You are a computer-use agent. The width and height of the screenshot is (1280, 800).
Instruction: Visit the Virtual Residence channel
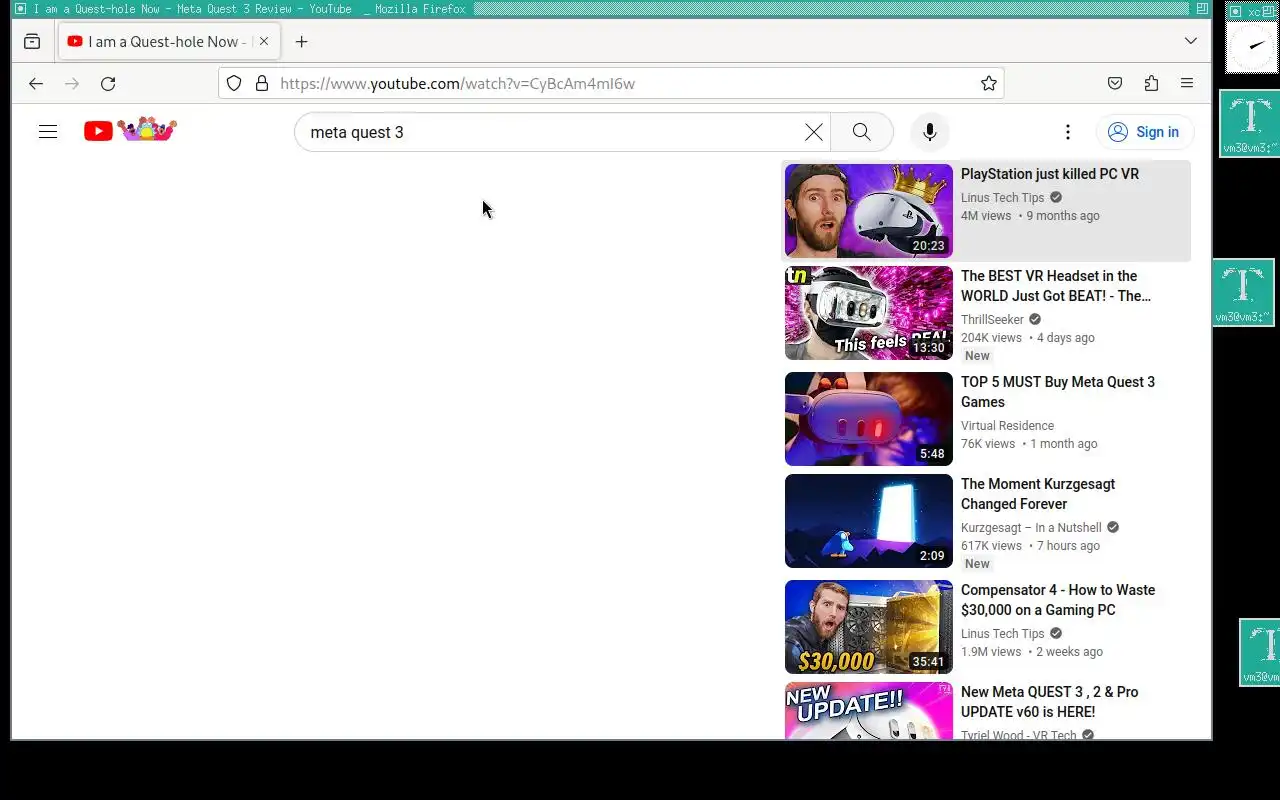tap(1007, 426)
